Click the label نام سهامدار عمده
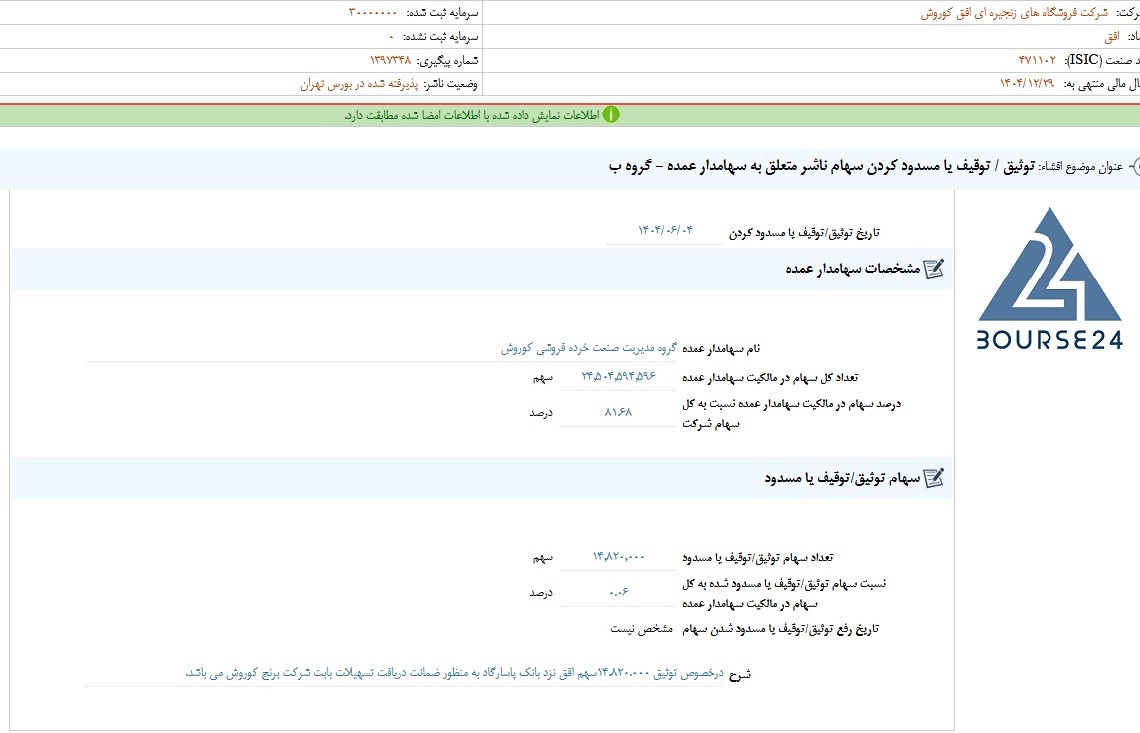Viewport: 1140px width, 733px height. (x=720, y=349)
